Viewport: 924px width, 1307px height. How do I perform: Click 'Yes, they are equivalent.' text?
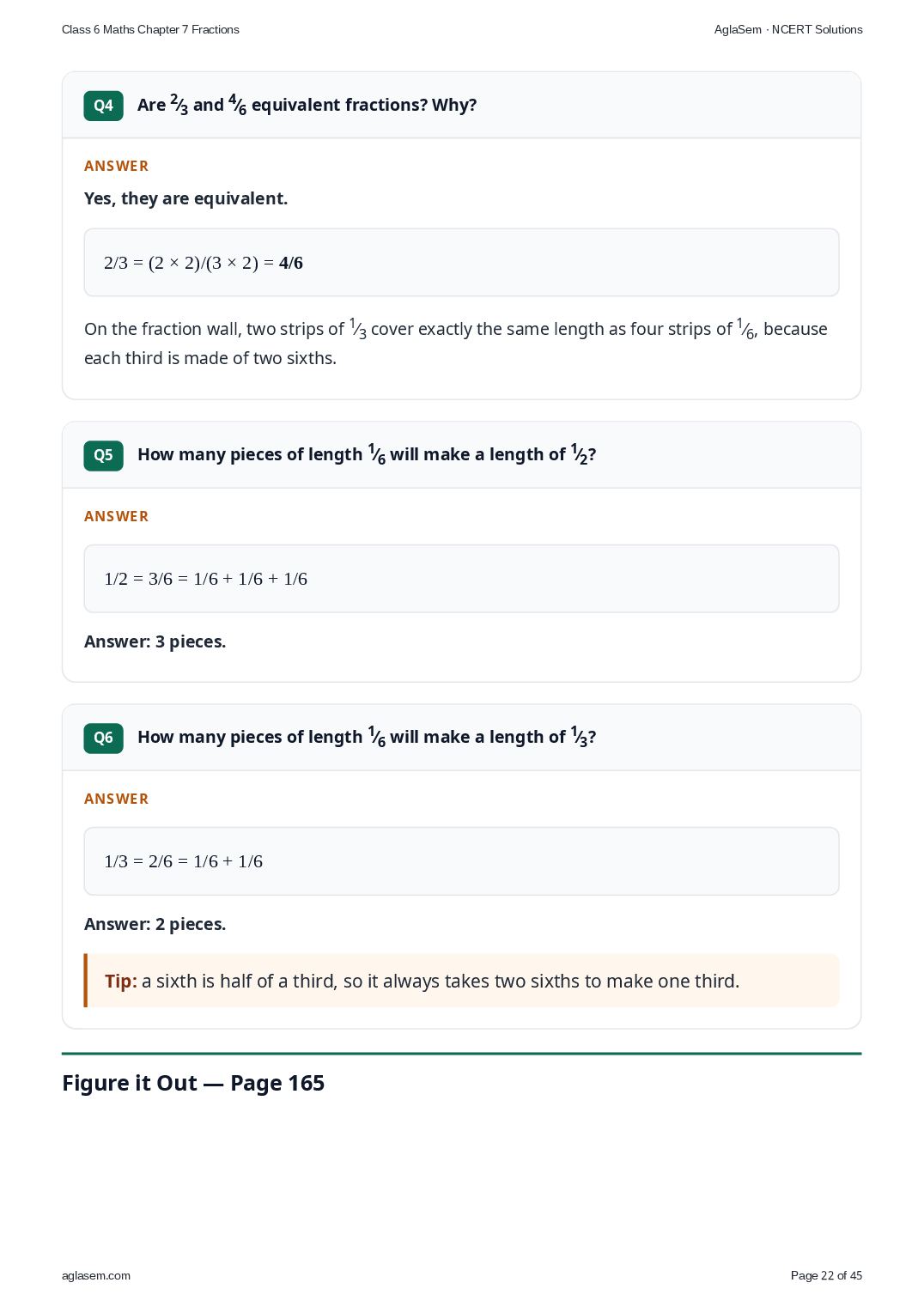coord(185,198)
